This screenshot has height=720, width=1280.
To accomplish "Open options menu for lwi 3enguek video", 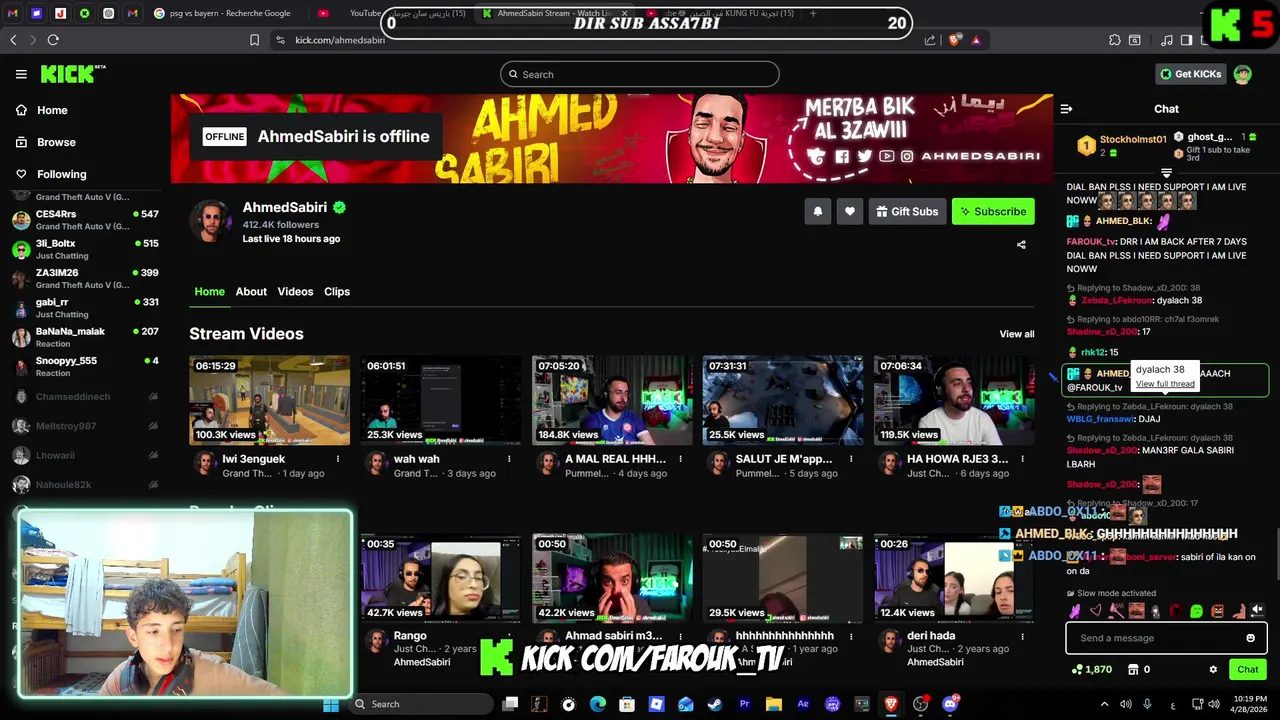I will pos(337,459).
